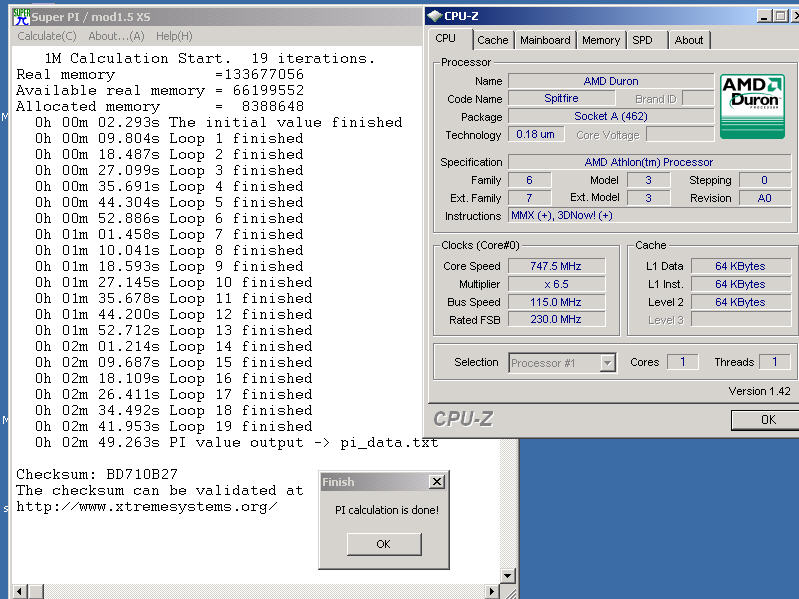Click the Version 1.42 label in CPU-Z
This screenshot has width=799, height=599.
[x=759, y=391]
